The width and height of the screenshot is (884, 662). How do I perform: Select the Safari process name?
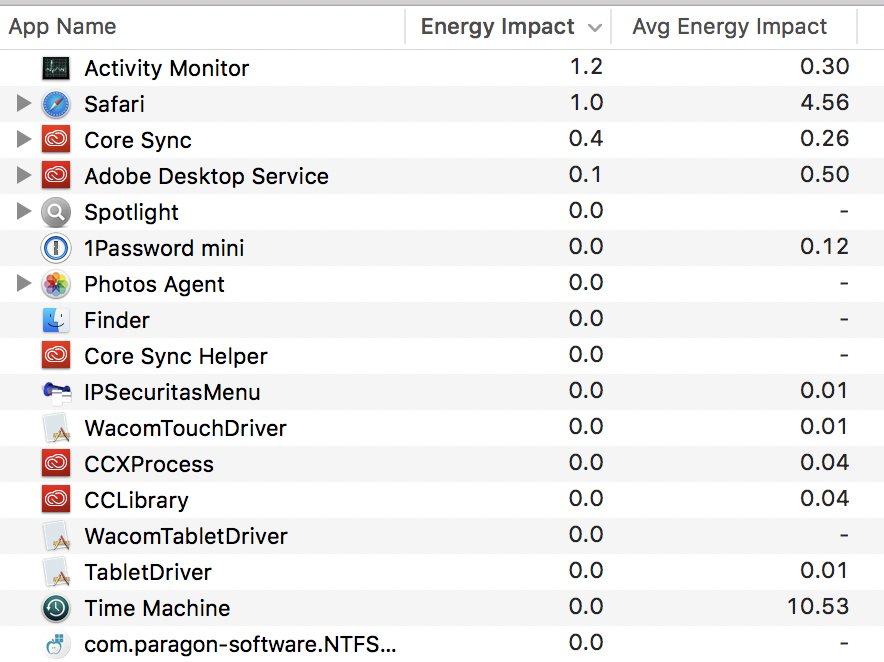pos(114,104)
